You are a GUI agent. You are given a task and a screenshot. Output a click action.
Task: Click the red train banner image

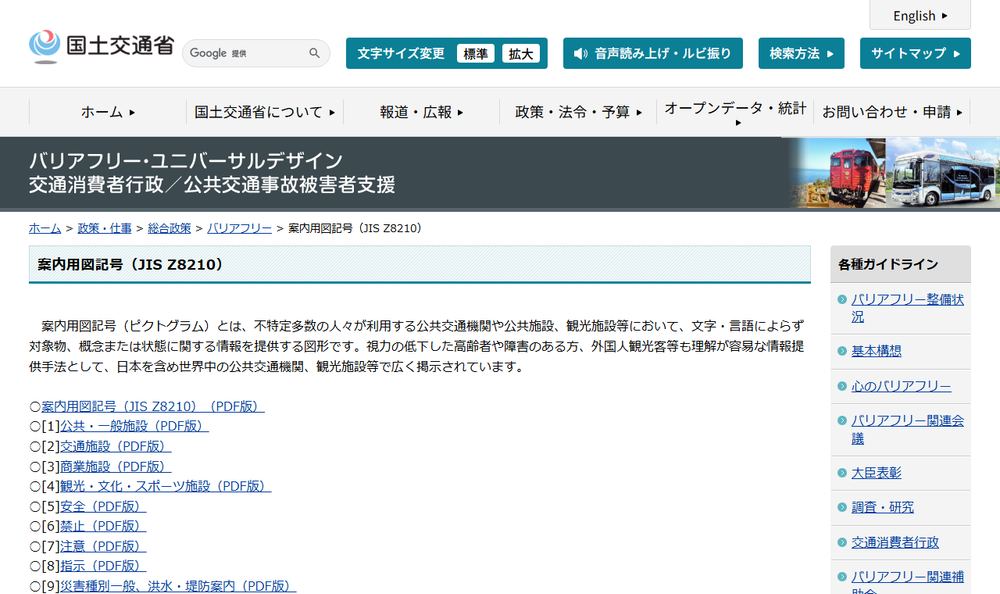839,173
